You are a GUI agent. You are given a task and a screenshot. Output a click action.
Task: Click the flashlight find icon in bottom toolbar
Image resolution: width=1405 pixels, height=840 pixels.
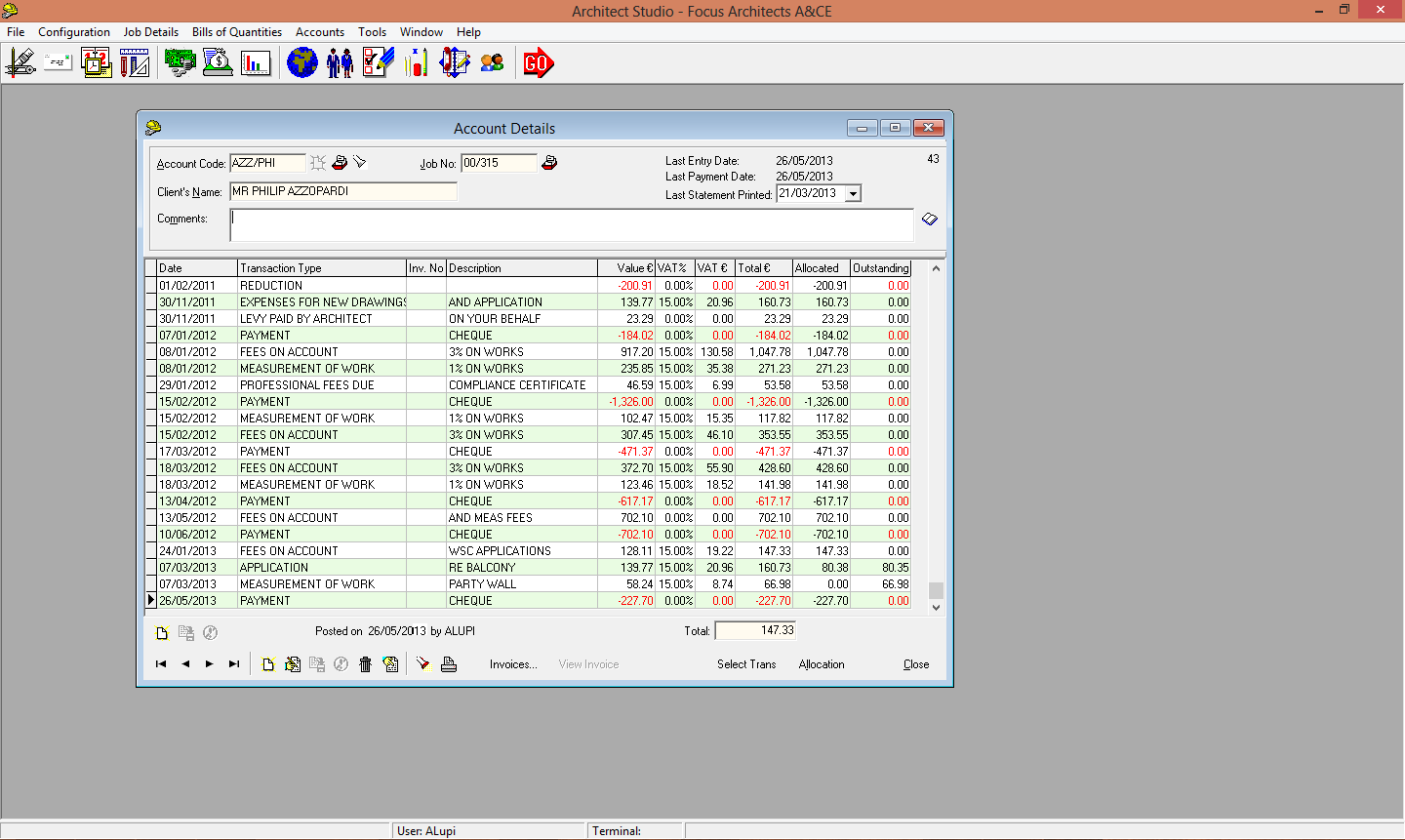pyautogui.click(x=422, y=664)
